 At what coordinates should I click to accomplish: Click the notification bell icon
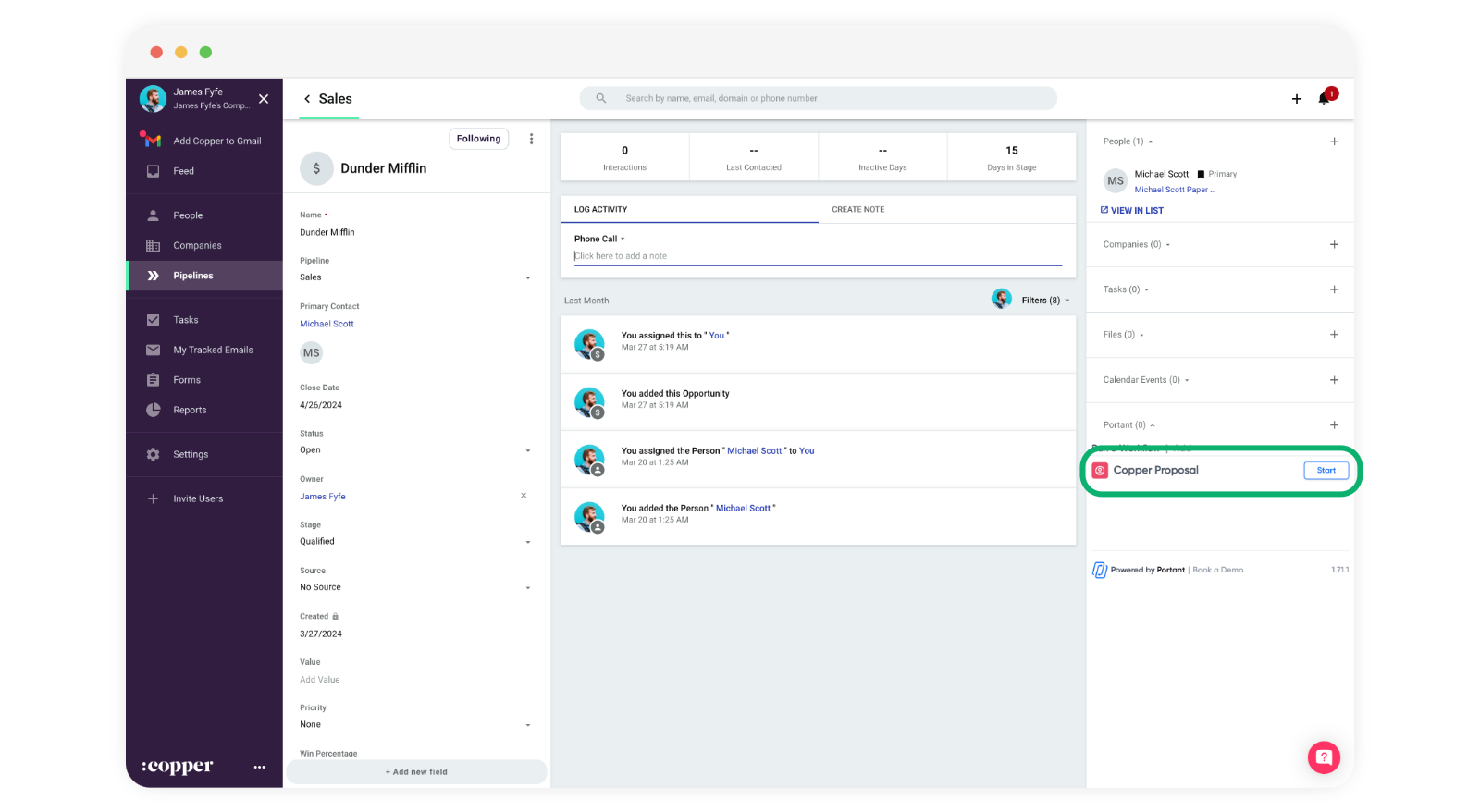pos(1324,99)
